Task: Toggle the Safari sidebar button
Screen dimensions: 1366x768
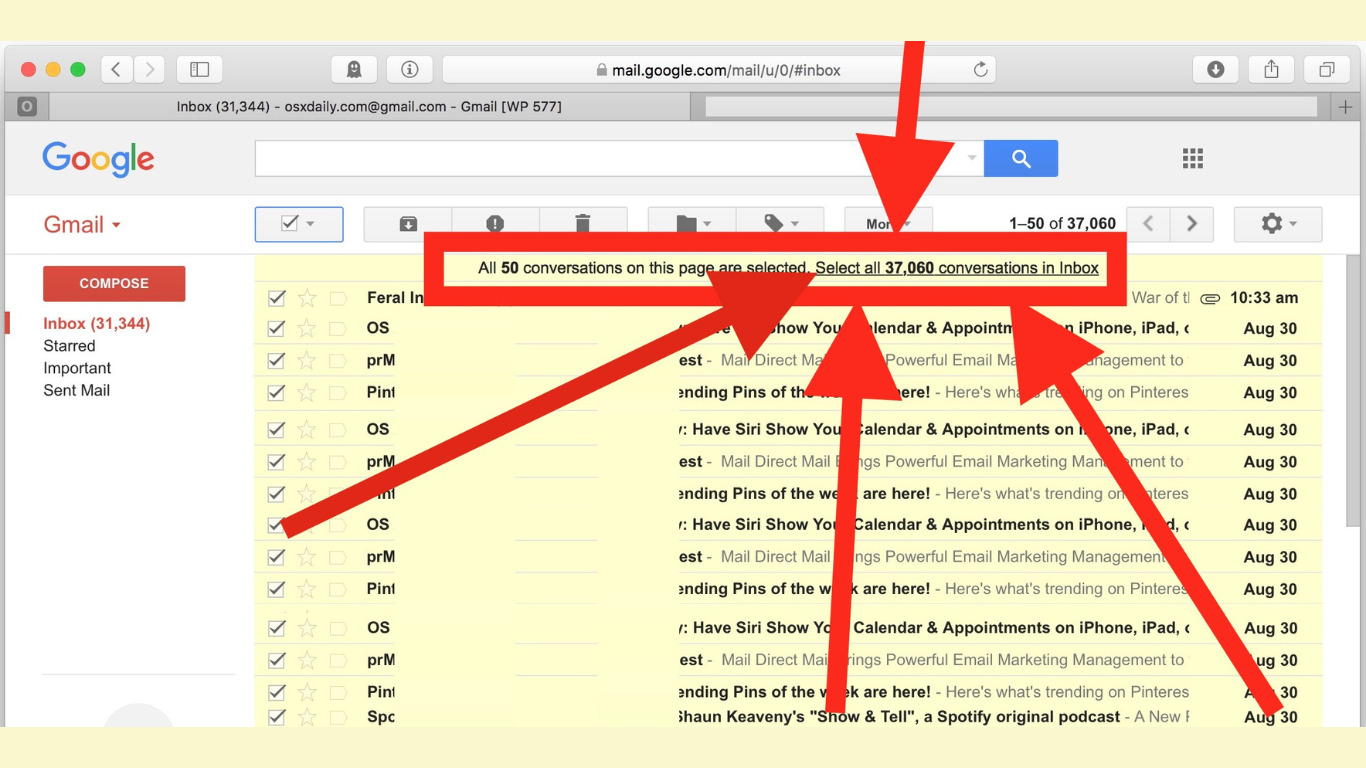Action: tap(199, 69)
